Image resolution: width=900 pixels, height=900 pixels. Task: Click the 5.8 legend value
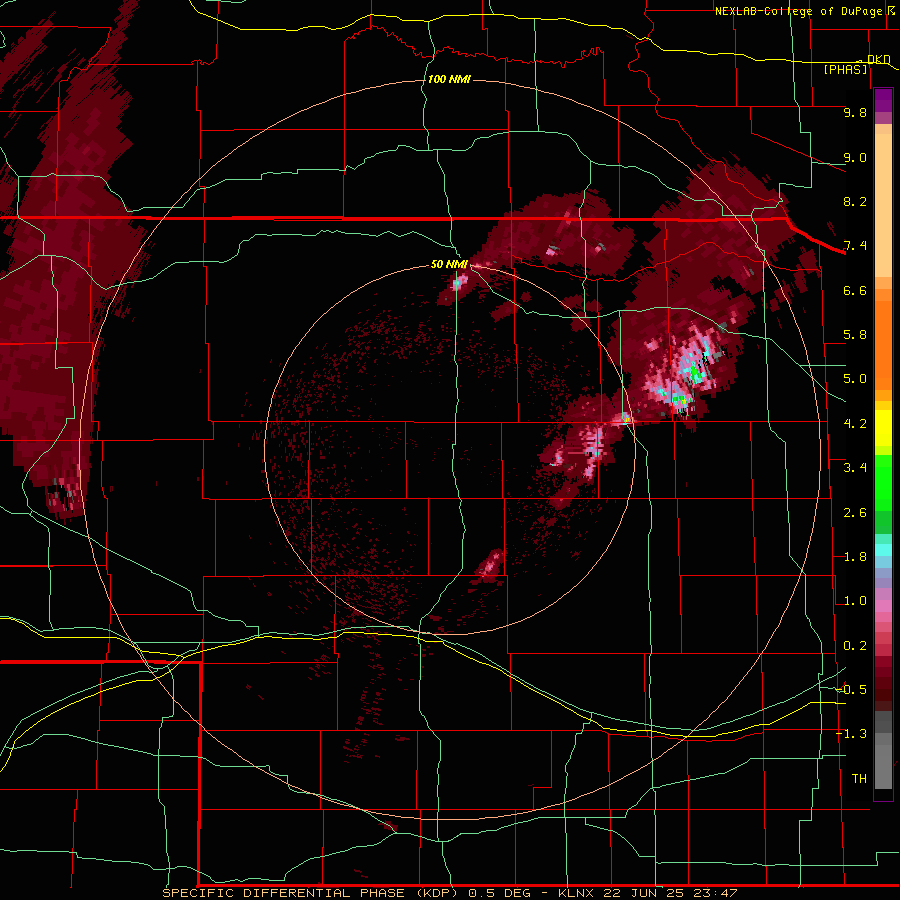(855, 335)
